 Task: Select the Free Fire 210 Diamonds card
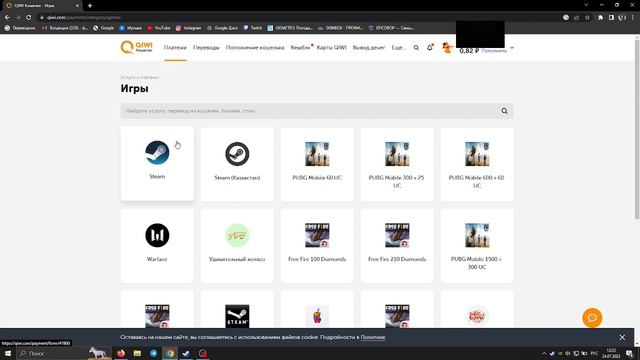click(x=397, y=246)
